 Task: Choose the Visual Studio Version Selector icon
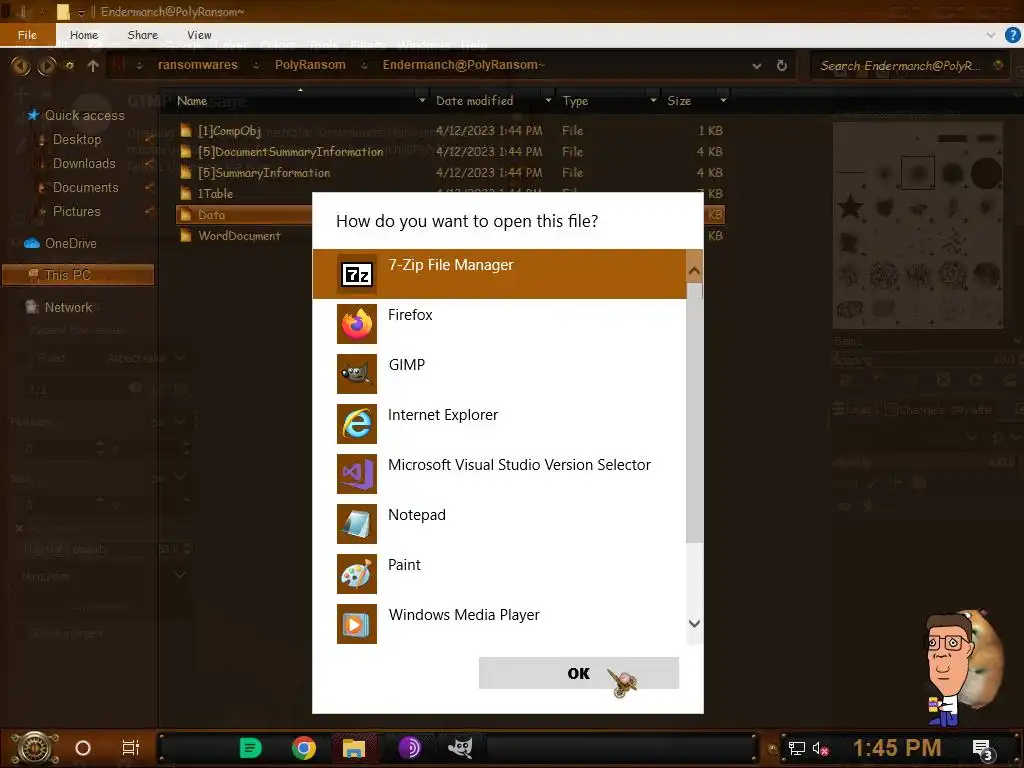357,473
